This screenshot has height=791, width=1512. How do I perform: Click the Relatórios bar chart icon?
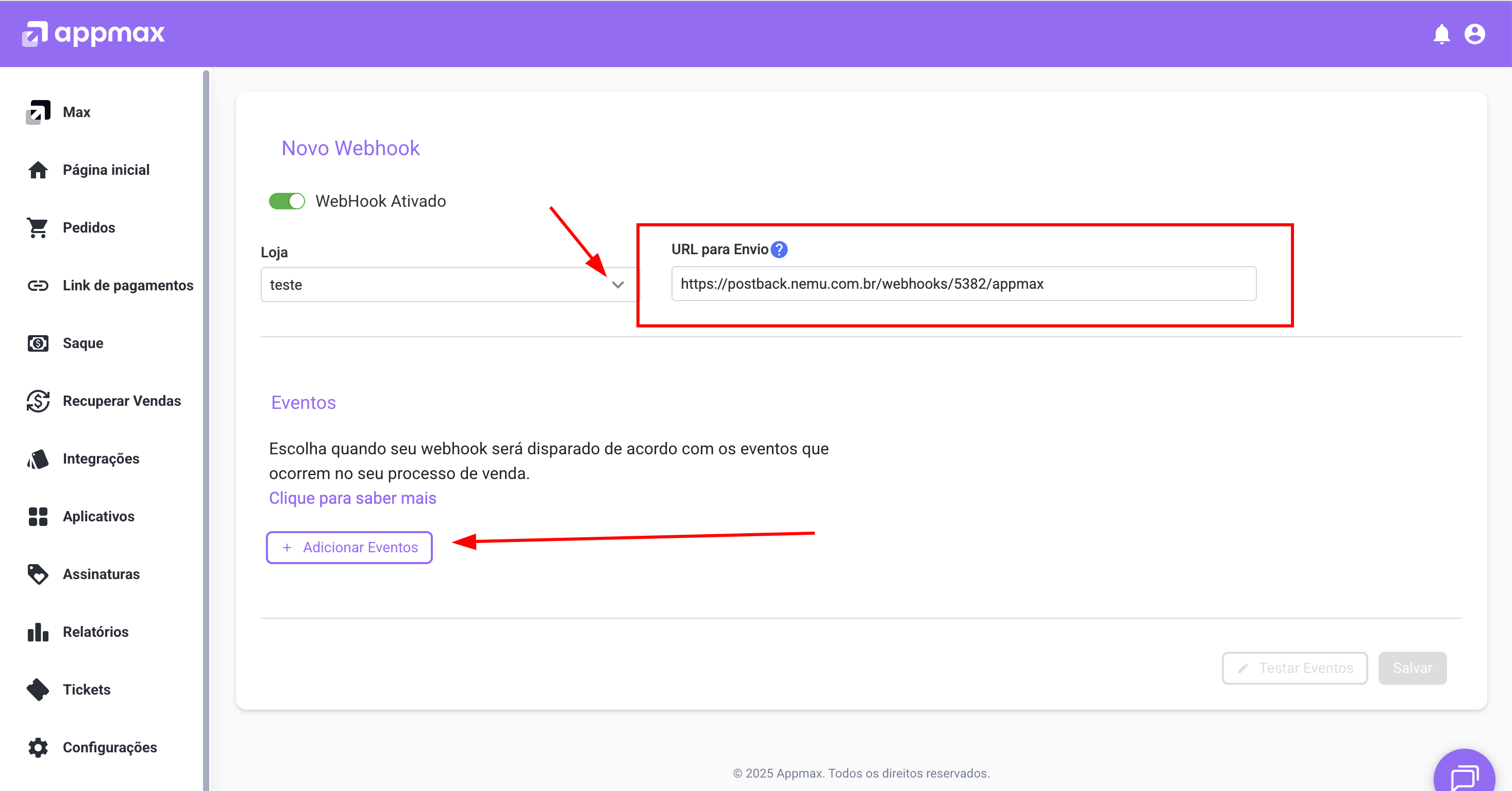coord(38,632)
